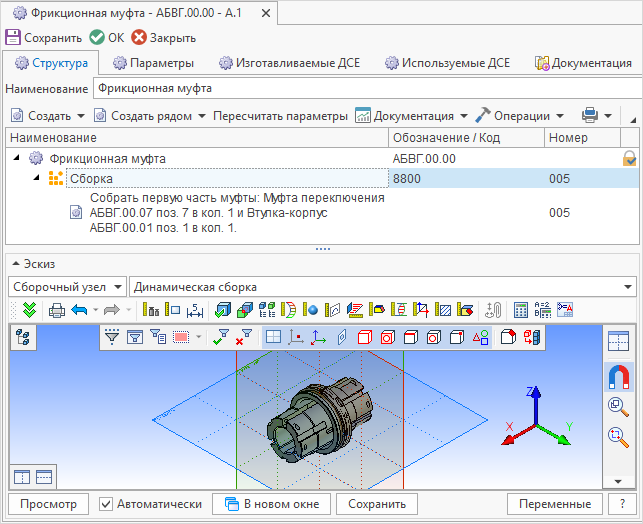The height and width of the screenshot is (524, 643).
Task: Click the bottom Сохранить button
Action: (377, 504)
